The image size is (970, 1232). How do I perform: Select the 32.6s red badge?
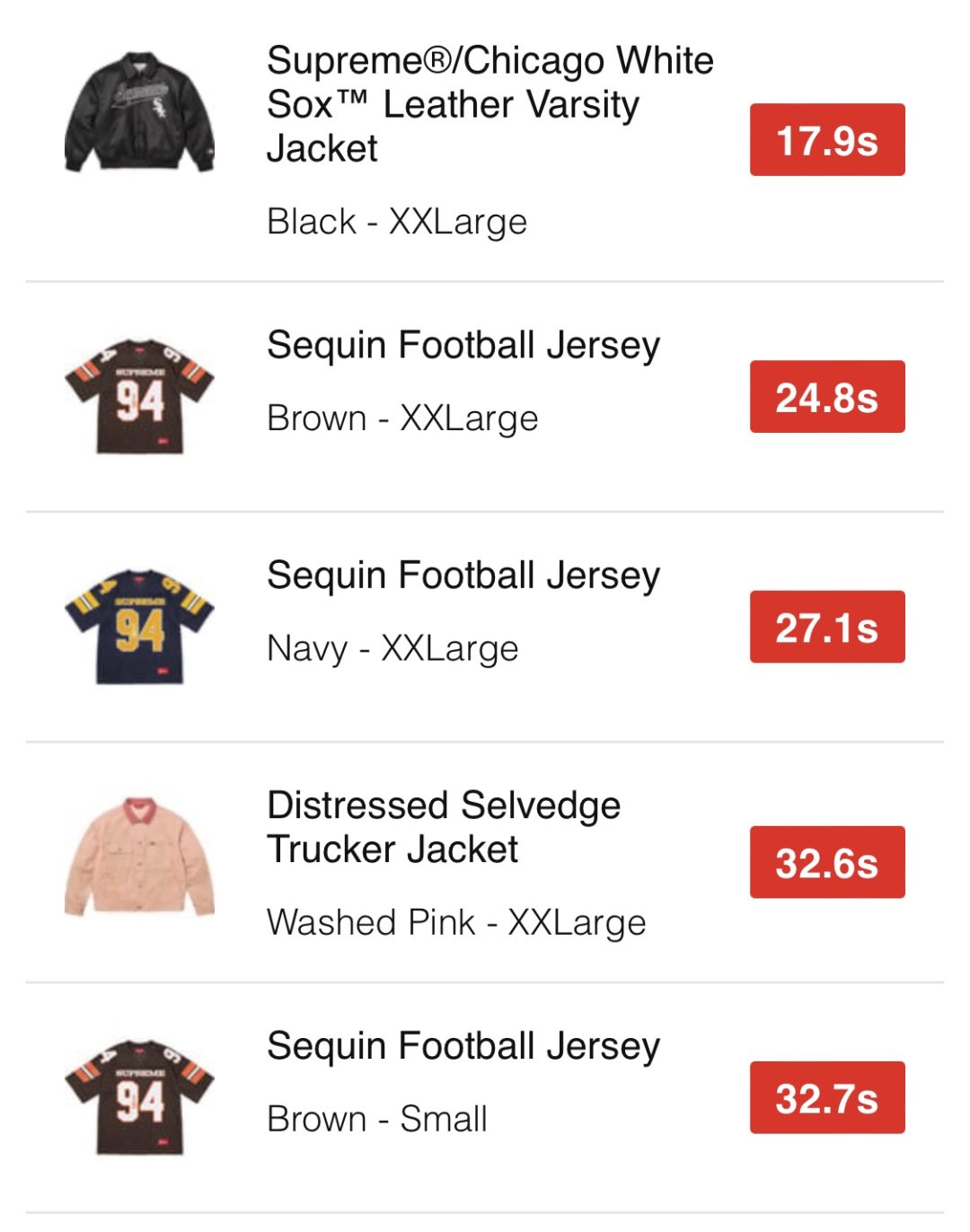(827, 862)
